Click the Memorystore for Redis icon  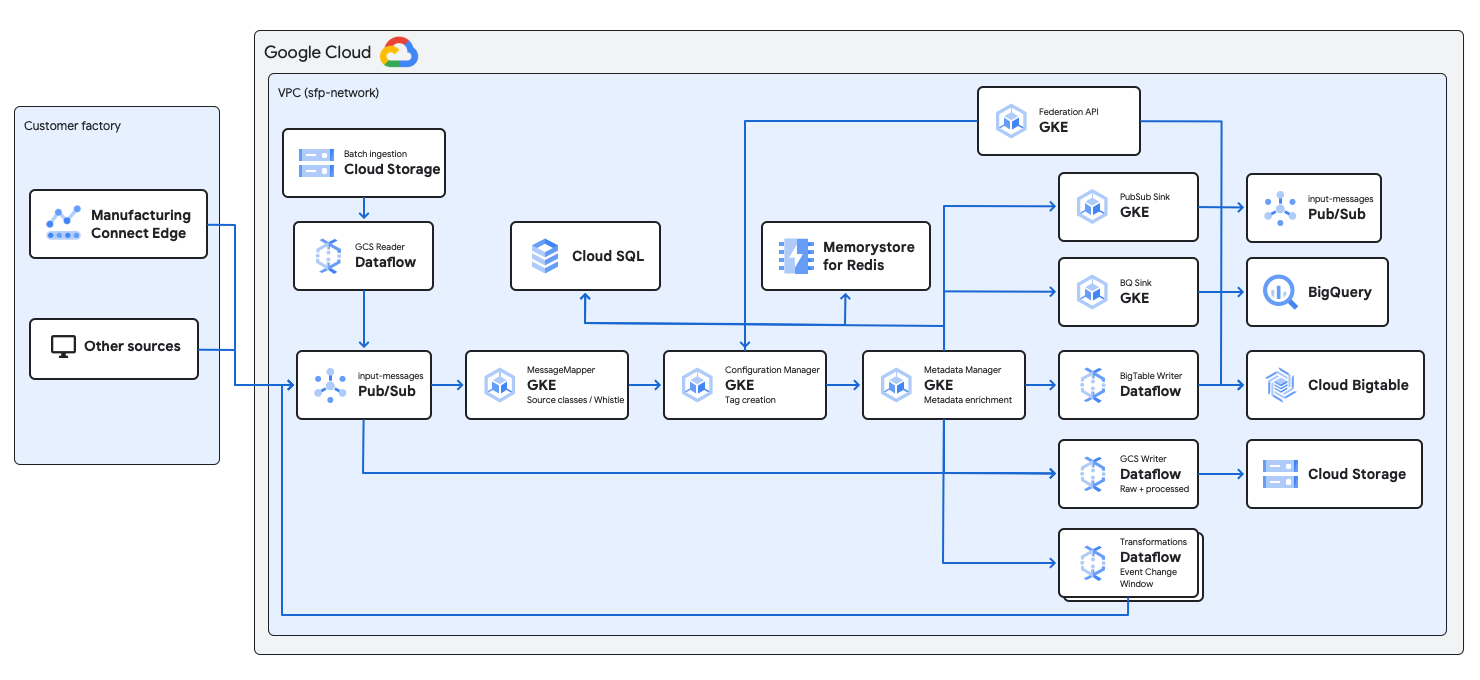coord(797,257)
